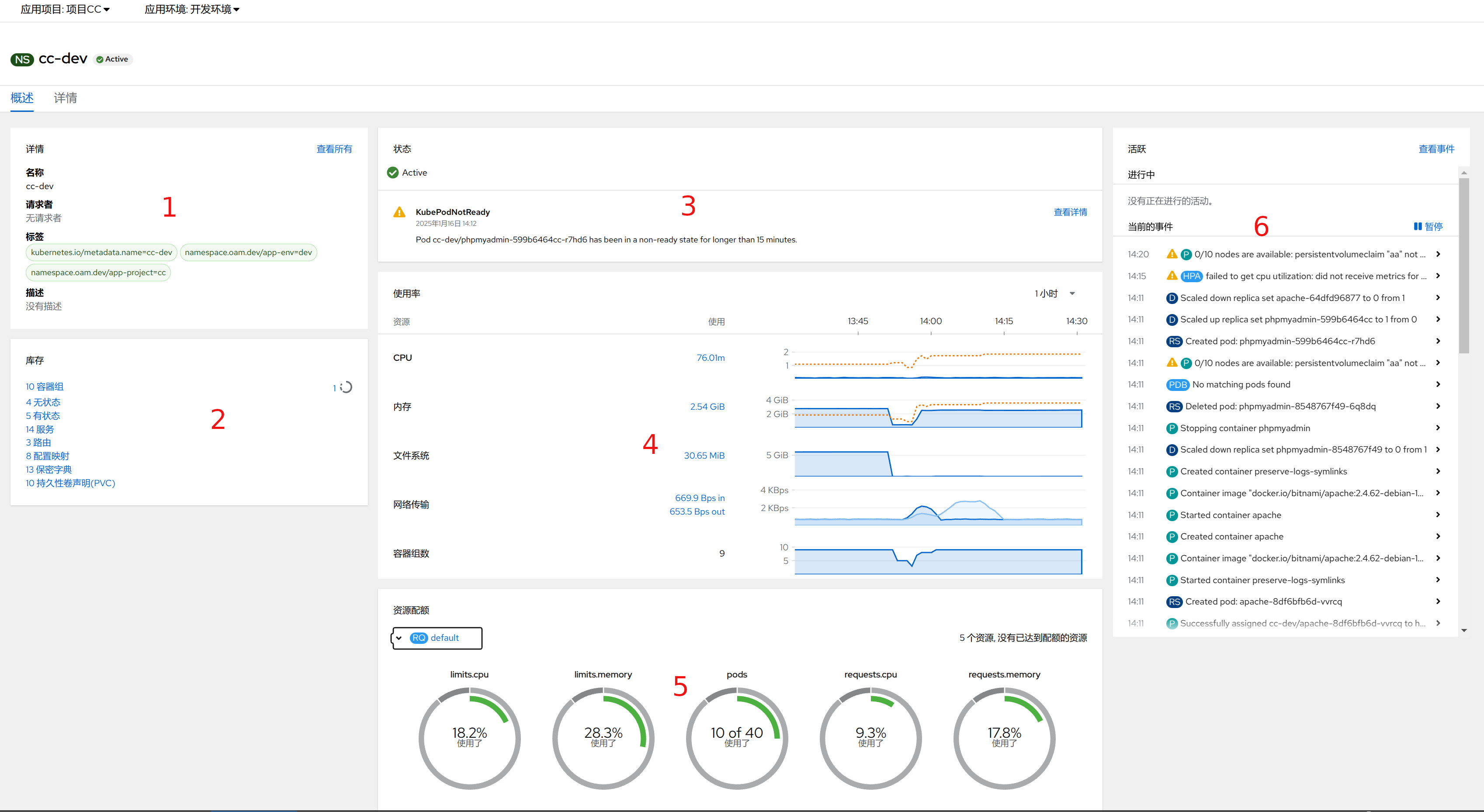Click RS badge on Deleted pod phpmyadmin event
The height and width of the screenshot is (812, 1484).
[x=1174, y=407]
